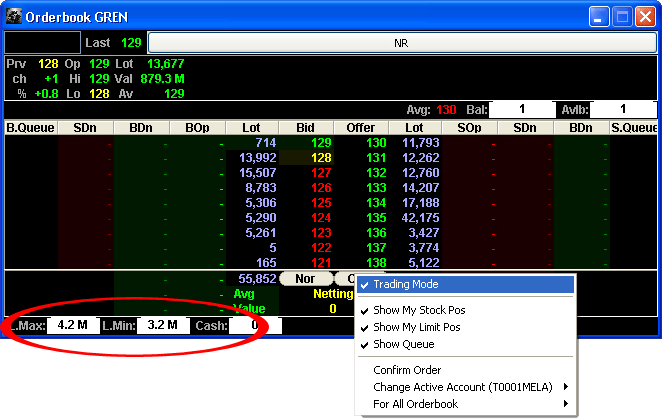Click the Avlb input field

pos(623,109)
